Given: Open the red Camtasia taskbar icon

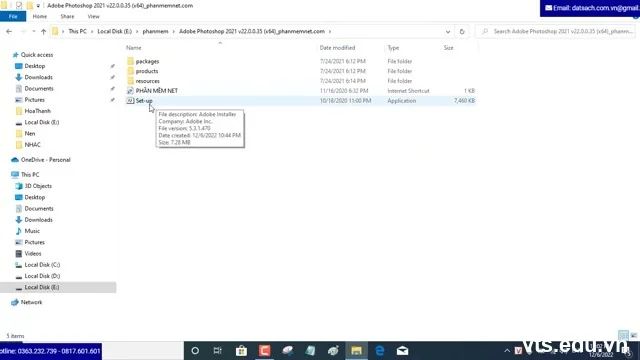Looking at the screenshot, I should (264, 351).
